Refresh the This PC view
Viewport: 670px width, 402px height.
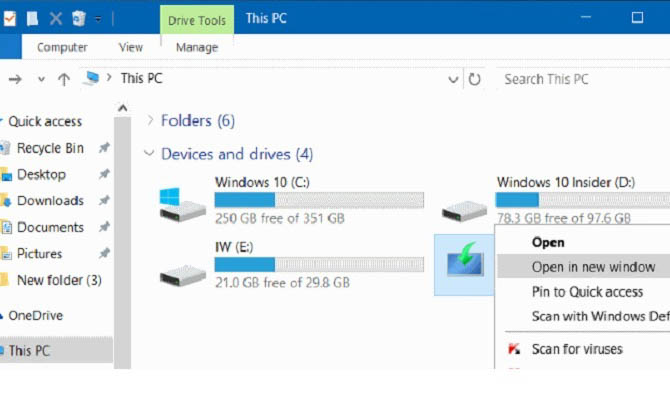(474, 79)
